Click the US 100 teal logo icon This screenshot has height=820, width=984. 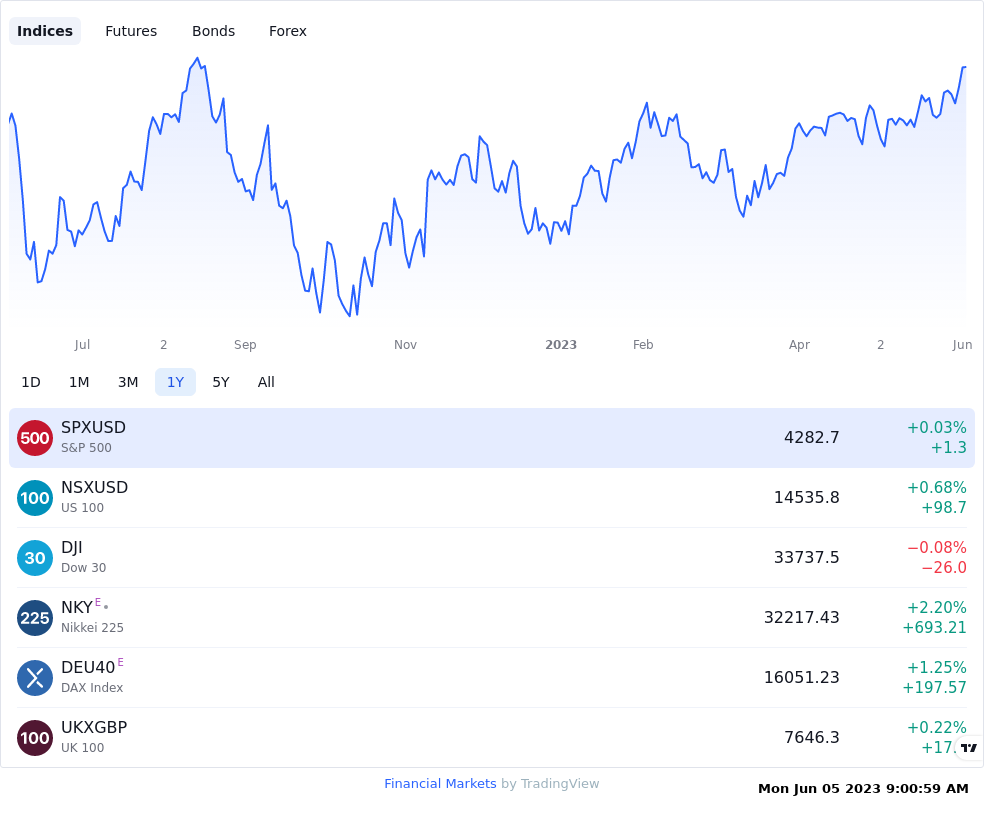(x=35, y=498)
